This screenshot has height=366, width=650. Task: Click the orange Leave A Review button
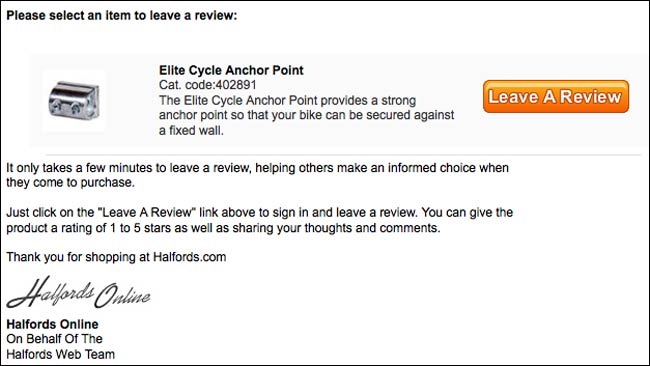point(555,97)
